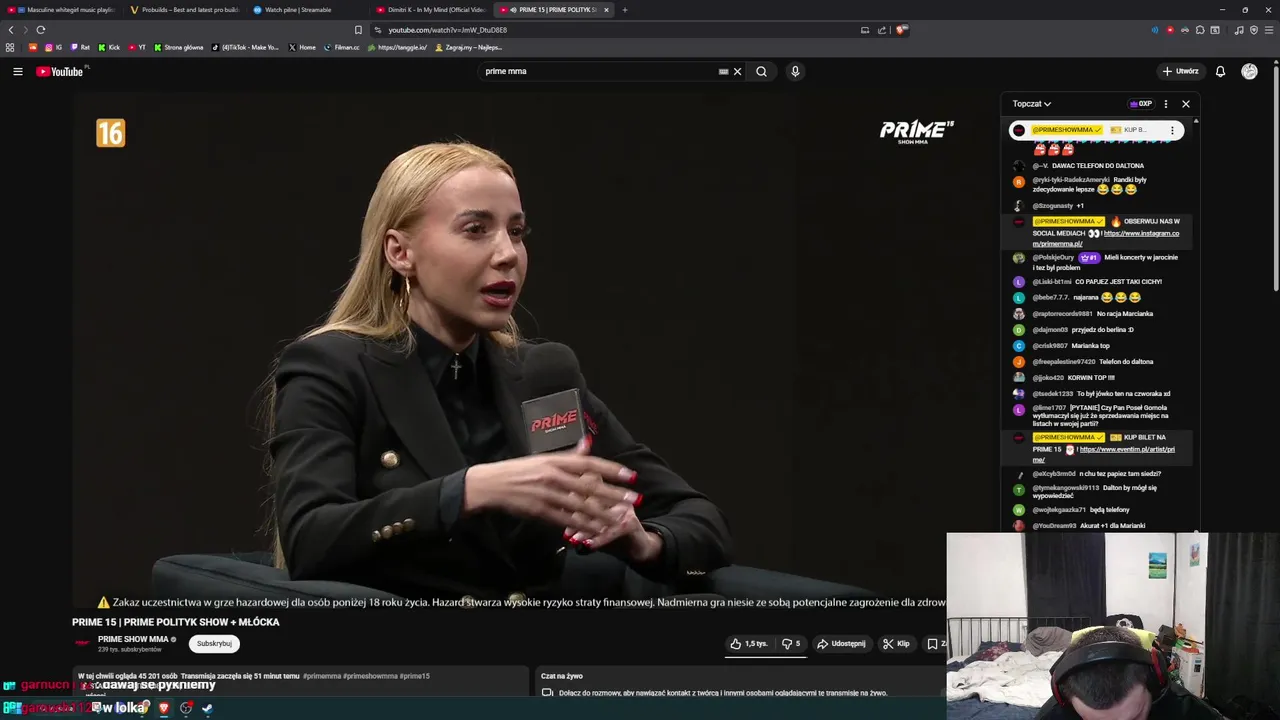Open the share icon in address bar
Screen dimensions: 1280x720
tap(882, 30)
